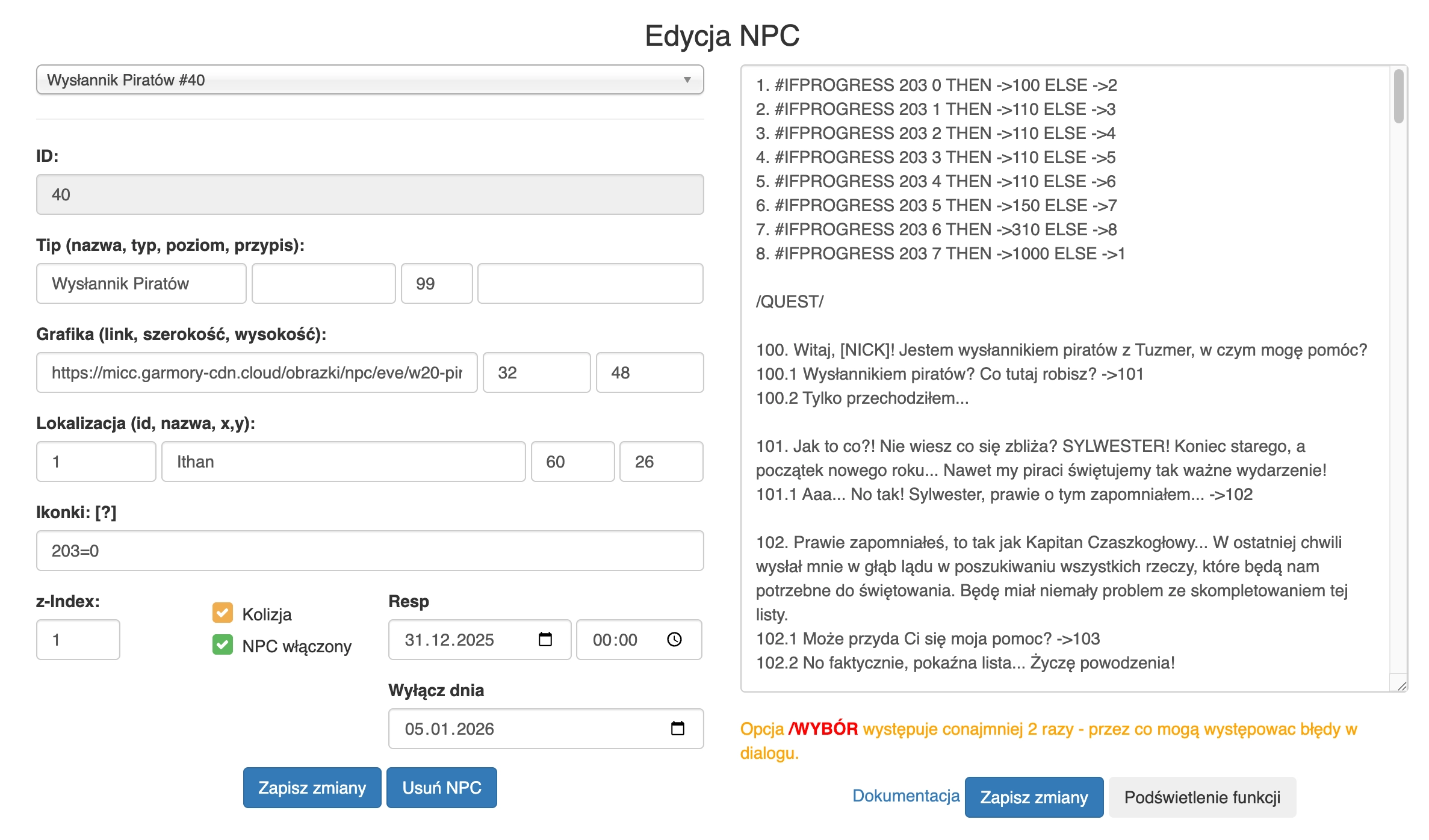Image resolution: width=1429 pixels, height=840 pixels.
Task: Click the Usuń NPC button
Action: tap(441, 788)
